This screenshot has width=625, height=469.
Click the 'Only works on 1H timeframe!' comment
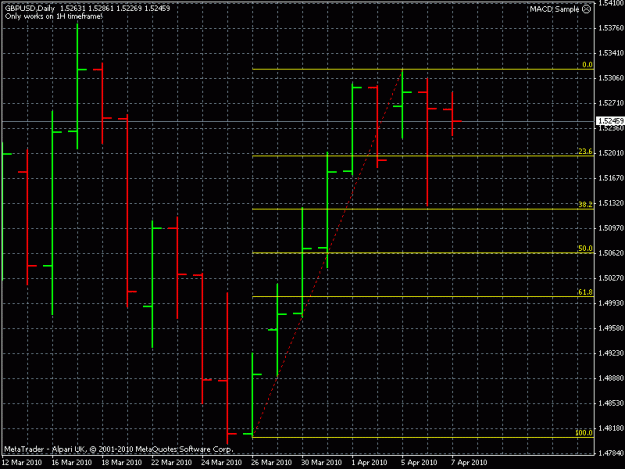coord(53,17)
